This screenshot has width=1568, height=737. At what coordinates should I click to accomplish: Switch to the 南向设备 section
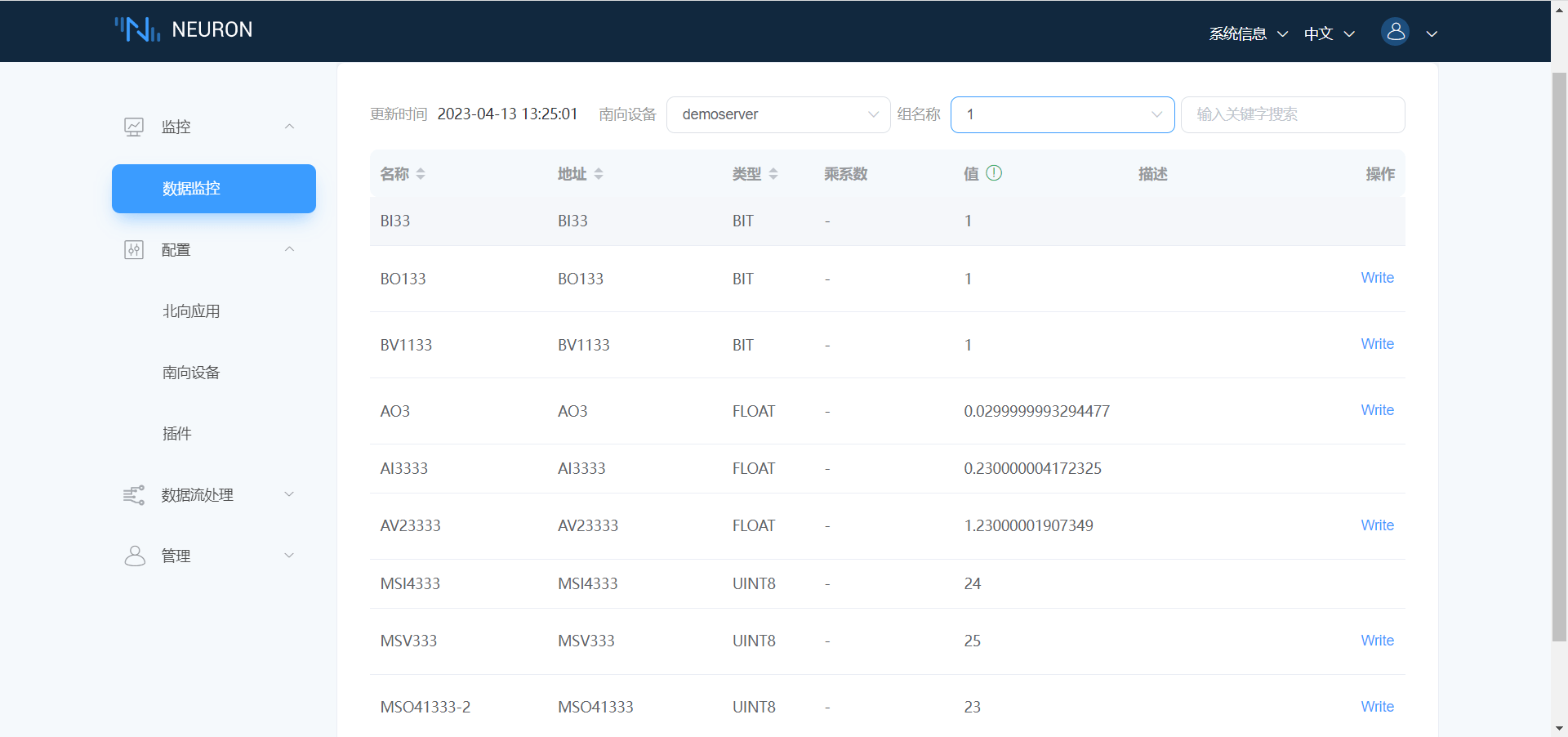click(x=191, y=372)
